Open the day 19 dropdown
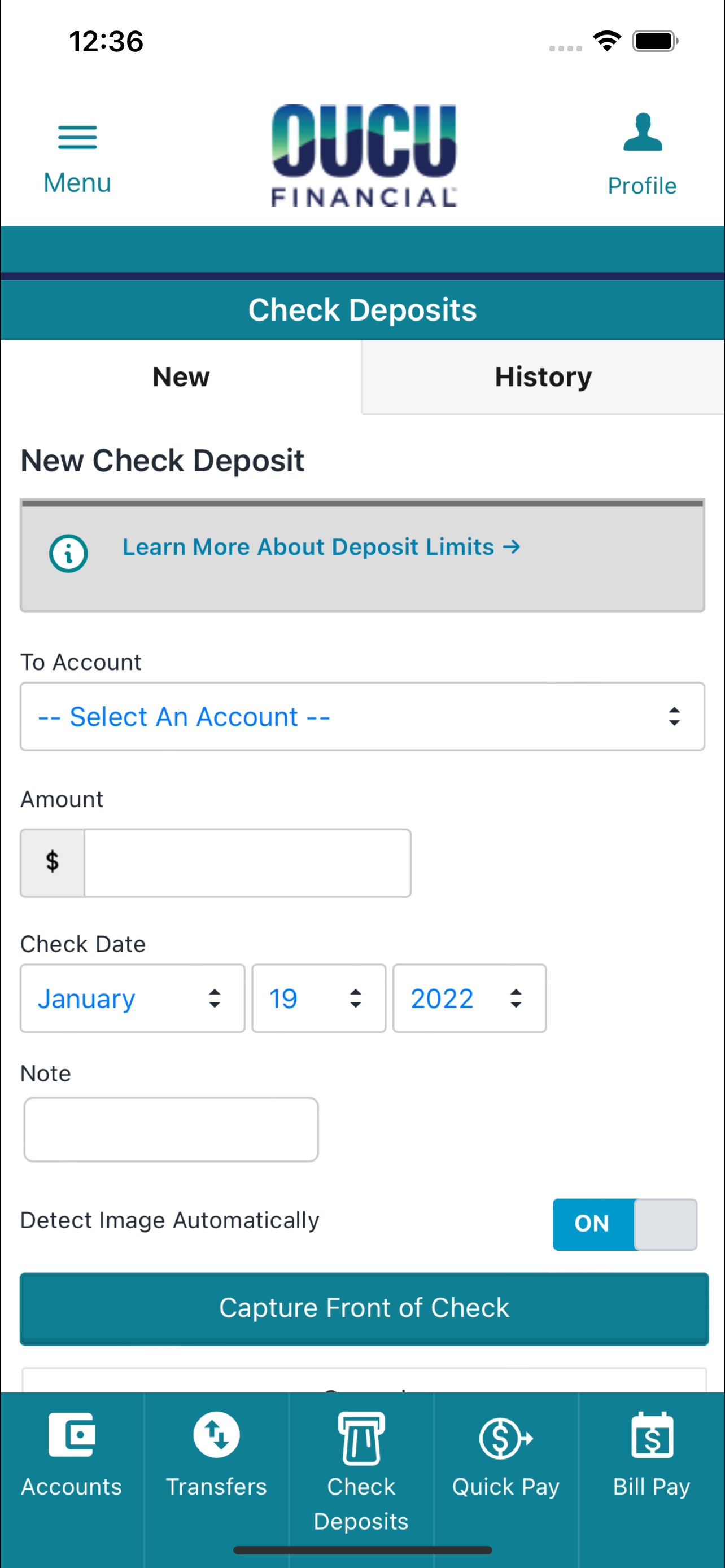725x1568 pixels. click(319, 998)
